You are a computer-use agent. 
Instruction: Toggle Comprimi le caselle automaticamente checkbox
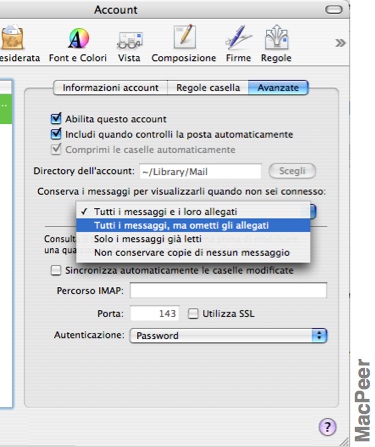(x=56, y=149)
